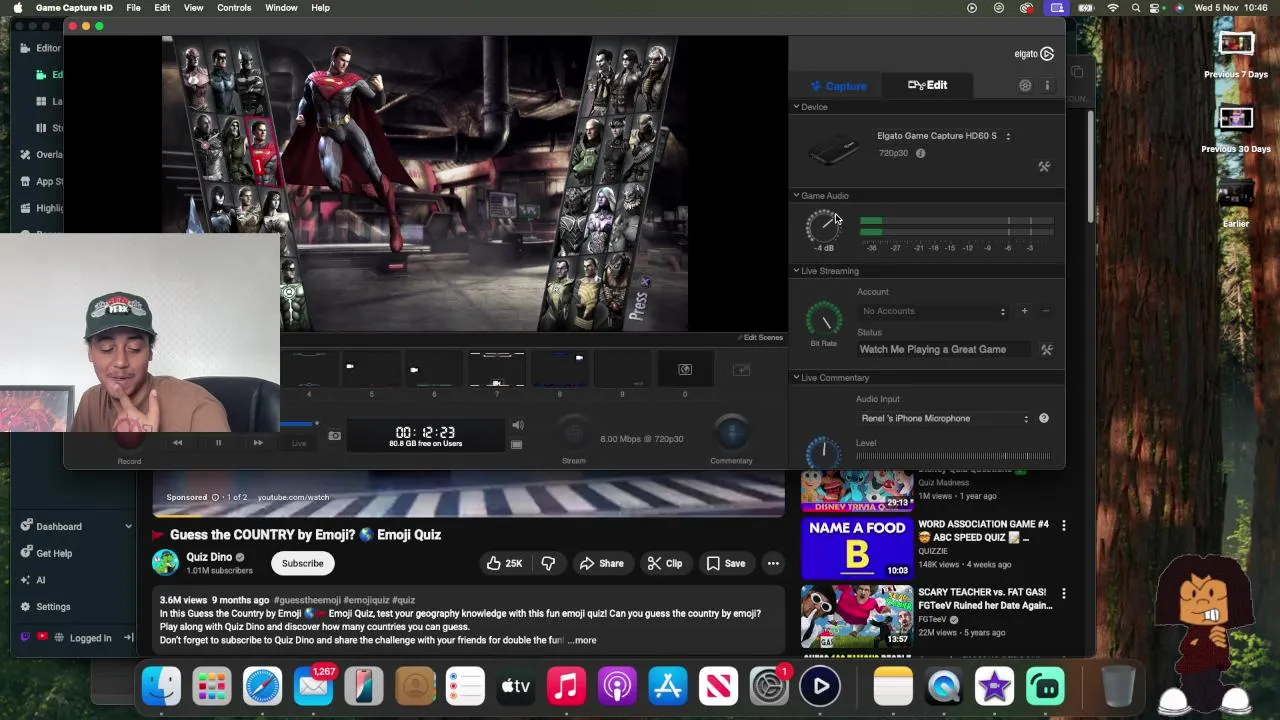The height and width of the screenshot is (720, 1280).
Task: Collapse the Live Streaming section
Action: [x=797, y=271]
